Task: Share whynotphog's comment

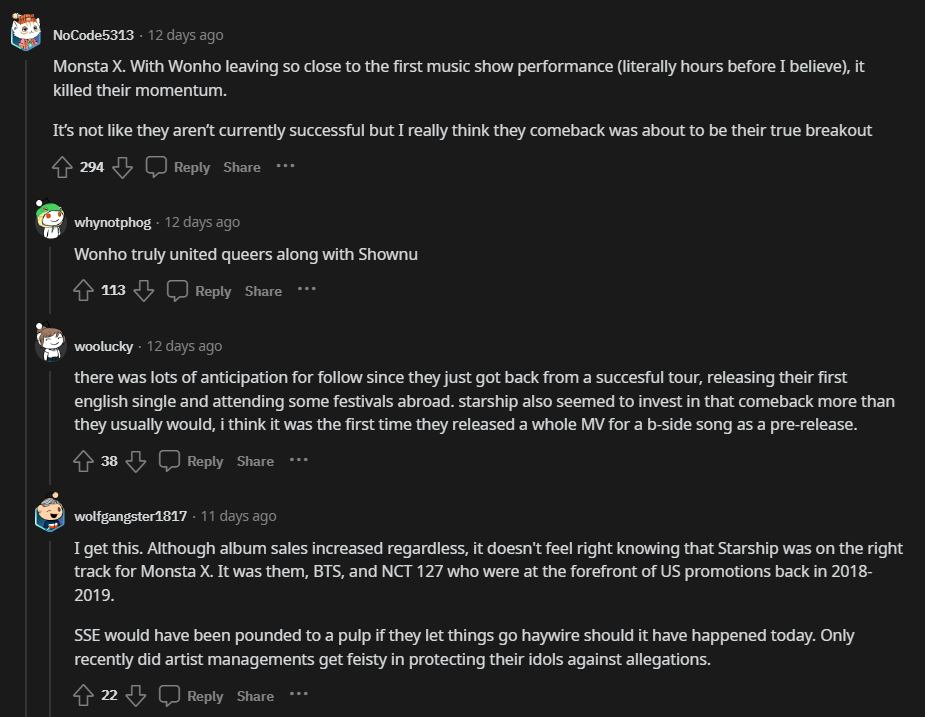Action: tap(263, 291)
